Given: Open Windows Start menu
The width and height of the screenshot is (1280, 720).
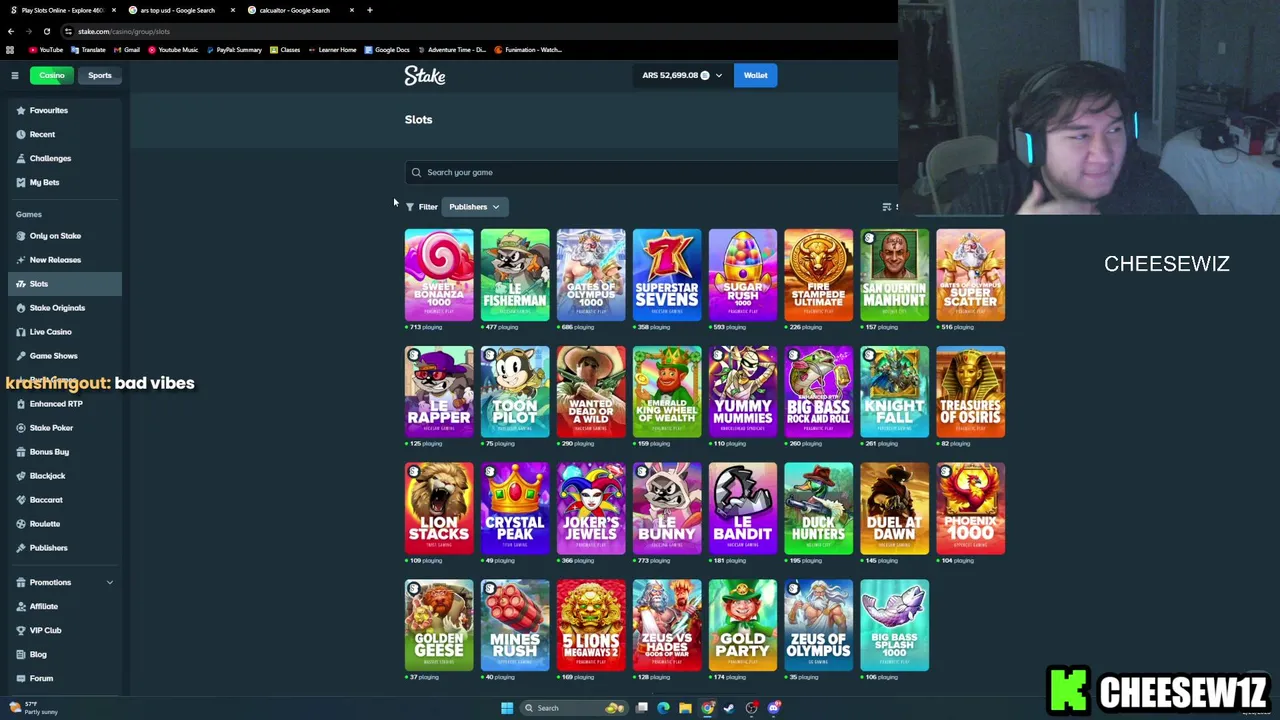Looking at the screenshot, I should point(507,708).
